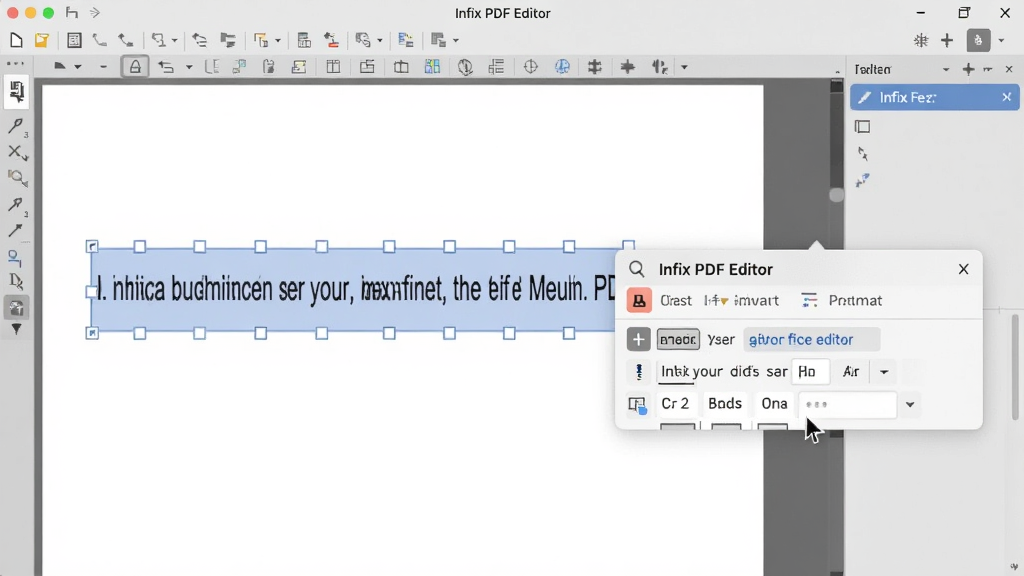Select the X cross tool in left sidebar
Image resolution: width=1024 pixels, height=576 pixels.
tap(16, 152)
